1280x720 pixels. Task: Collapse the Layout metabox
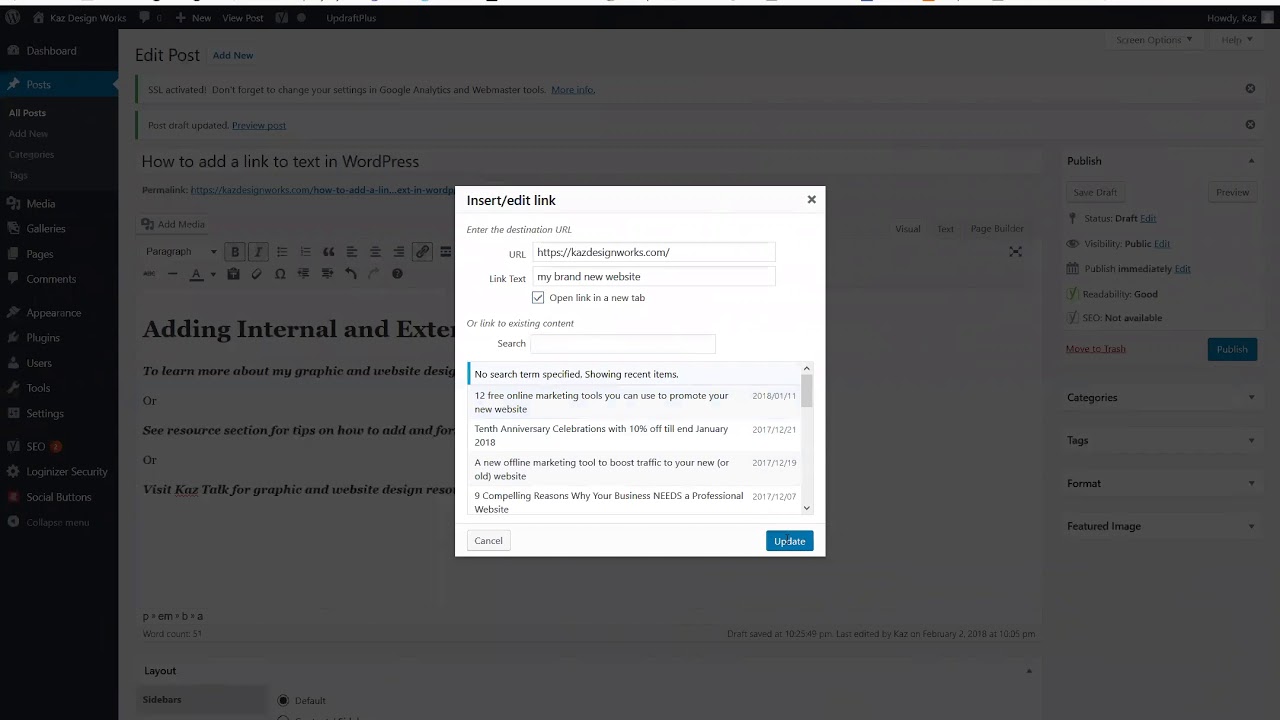1028,671
